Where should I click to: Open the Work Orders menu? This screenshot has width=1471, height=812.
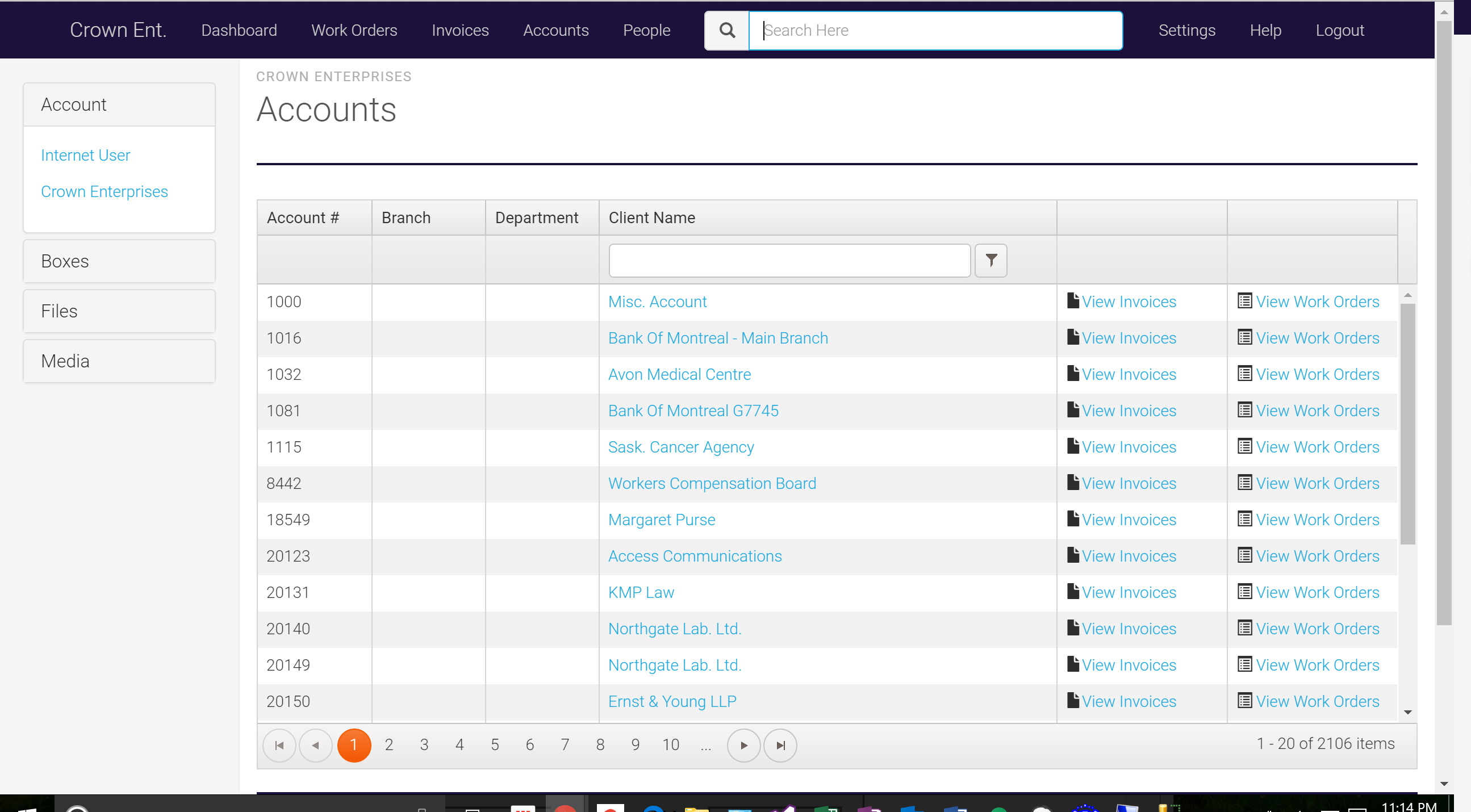tap(354, 30)
